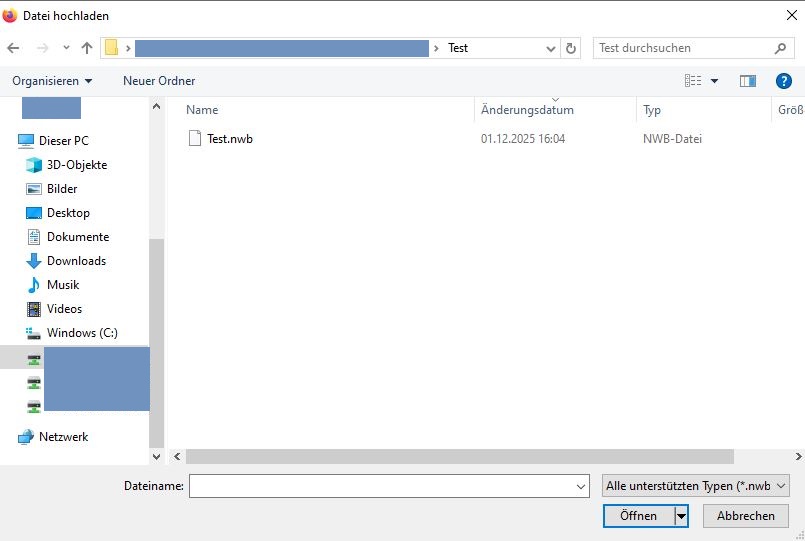The width and height of the screenshot is (805, 541).
Task: Click the Abbrechen button
Action: (745, 516)
